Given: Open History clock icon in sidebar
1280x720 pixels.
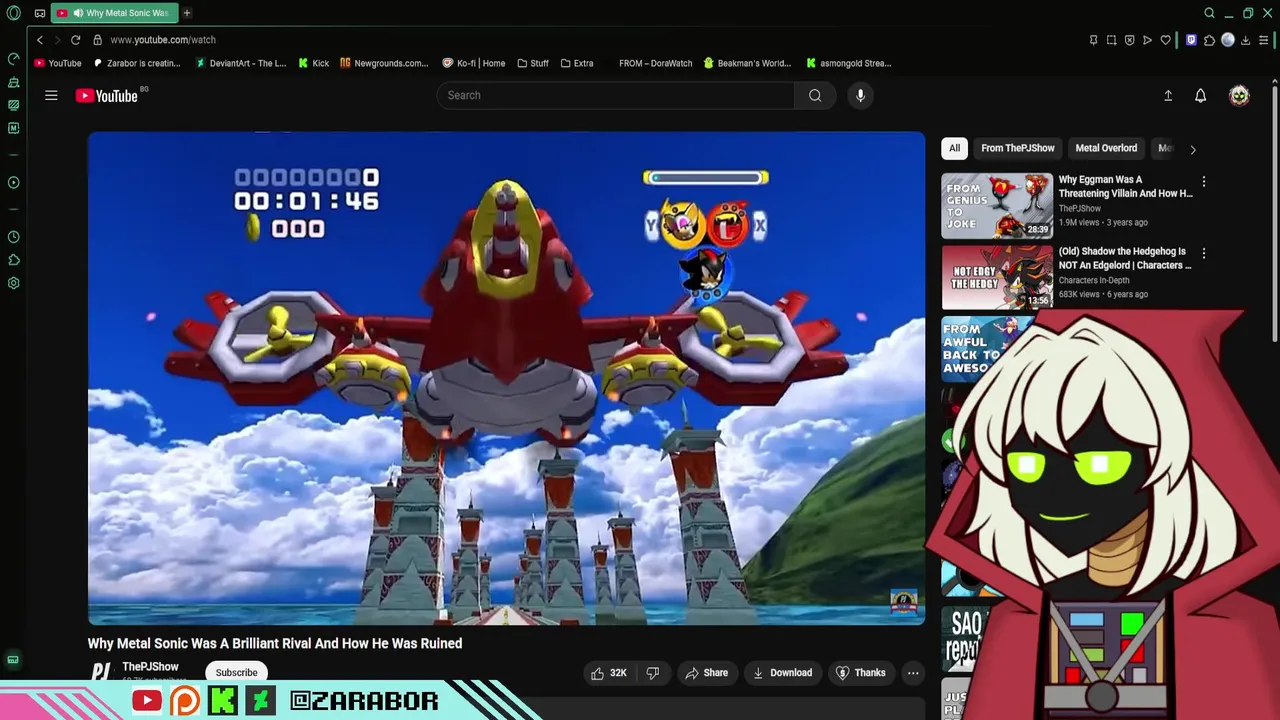Looking at the screenshot, I should click(x=13, y=237).
